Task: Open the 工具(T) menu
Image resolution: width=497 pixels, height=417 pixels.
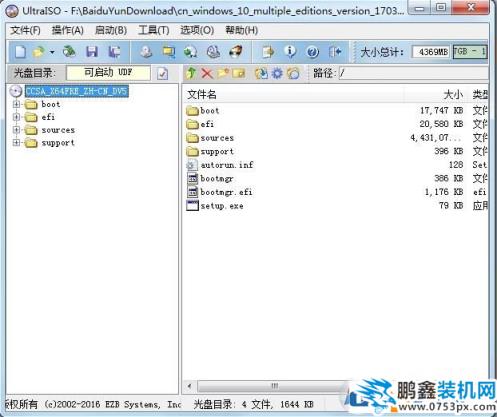Action: (x=154, y=30)
